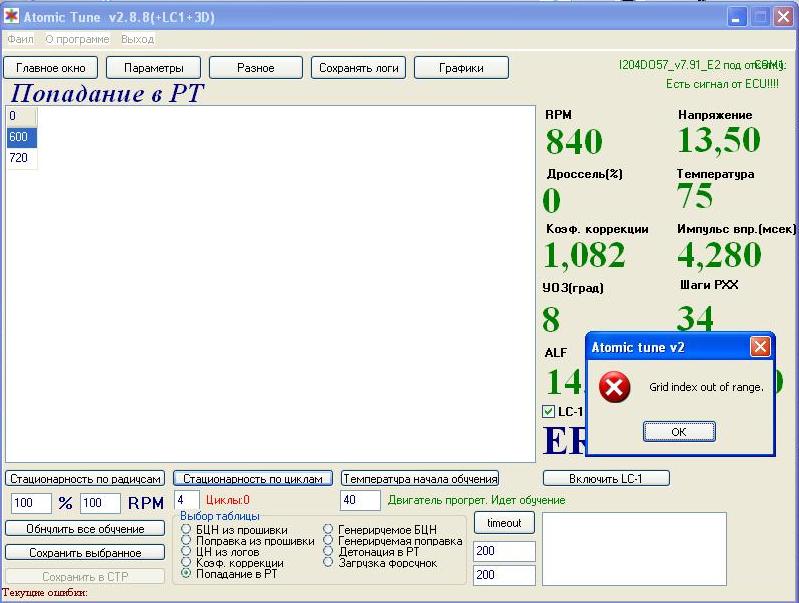Click the 'Текущие ошибки:' label
The width and height of the screenshot is (799, 603).
coord(45,593)
